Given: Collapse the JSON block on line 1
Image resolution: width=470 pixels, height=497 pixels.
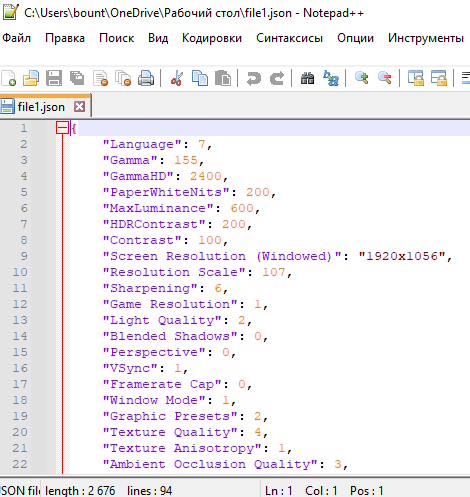Looking at the screenshot, I should (62, 128).
